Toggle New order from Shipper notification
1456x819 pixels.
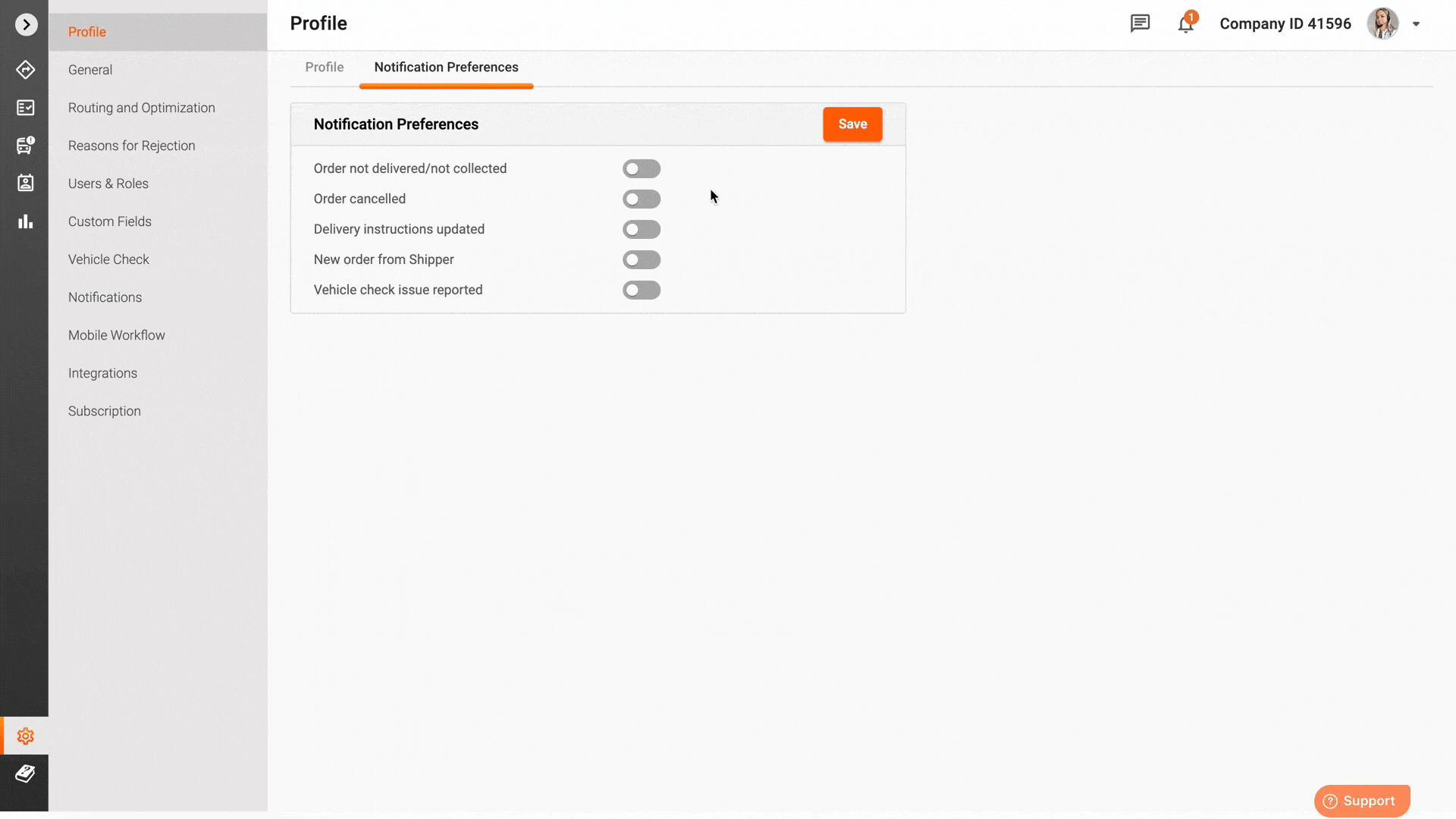[x=642, y=259]
